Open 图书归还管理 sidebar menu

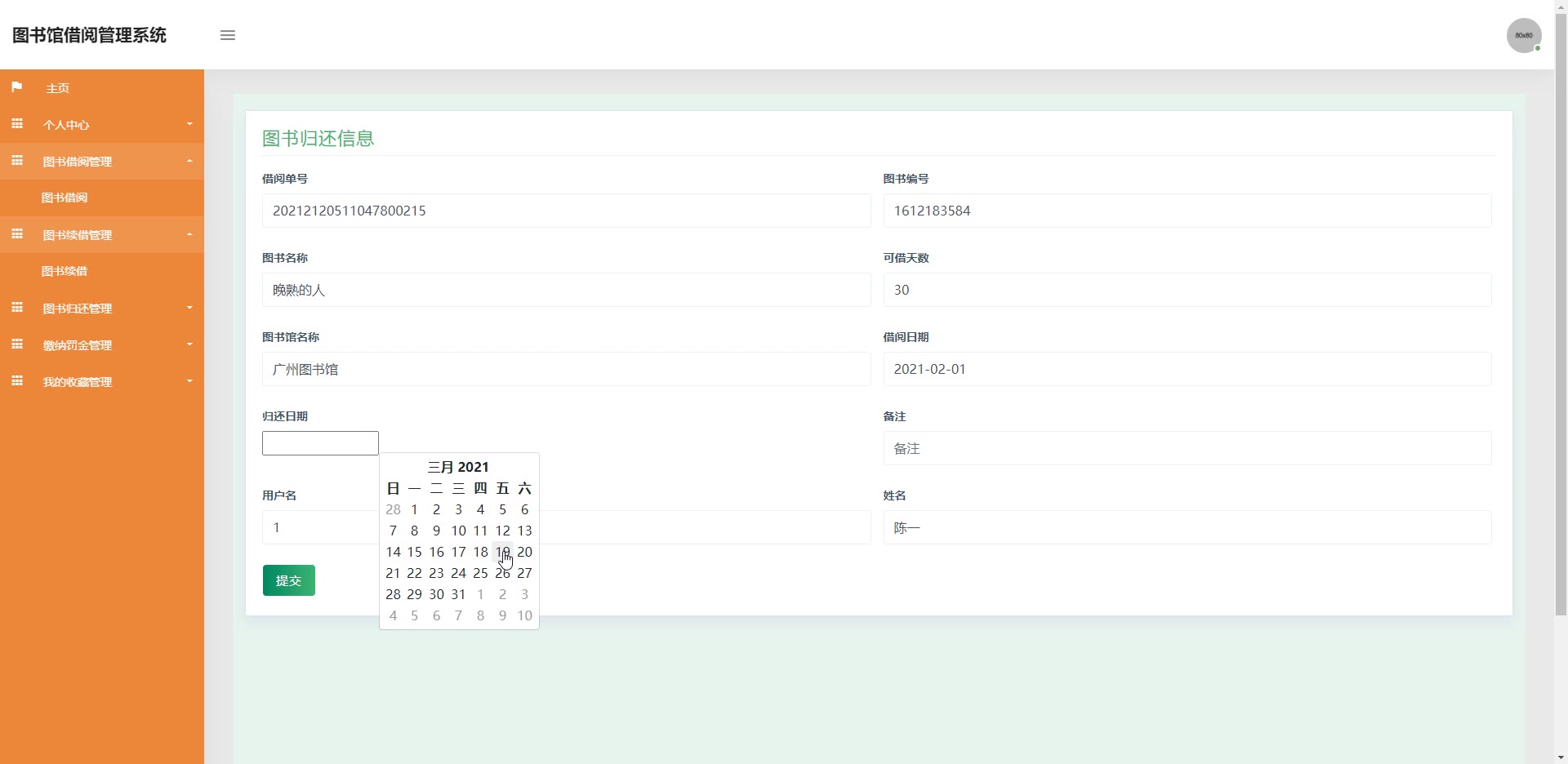pos(102,308)
